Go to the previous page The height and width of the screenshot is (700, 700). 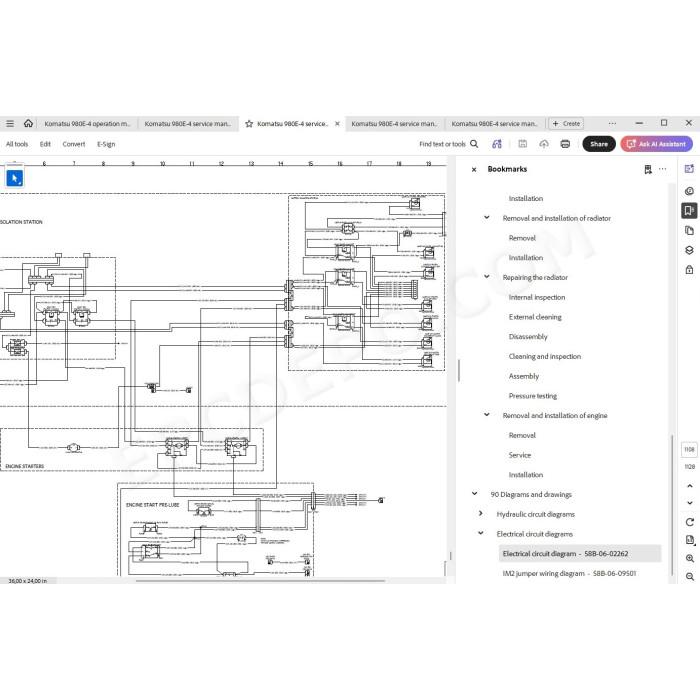pos(690,486)
